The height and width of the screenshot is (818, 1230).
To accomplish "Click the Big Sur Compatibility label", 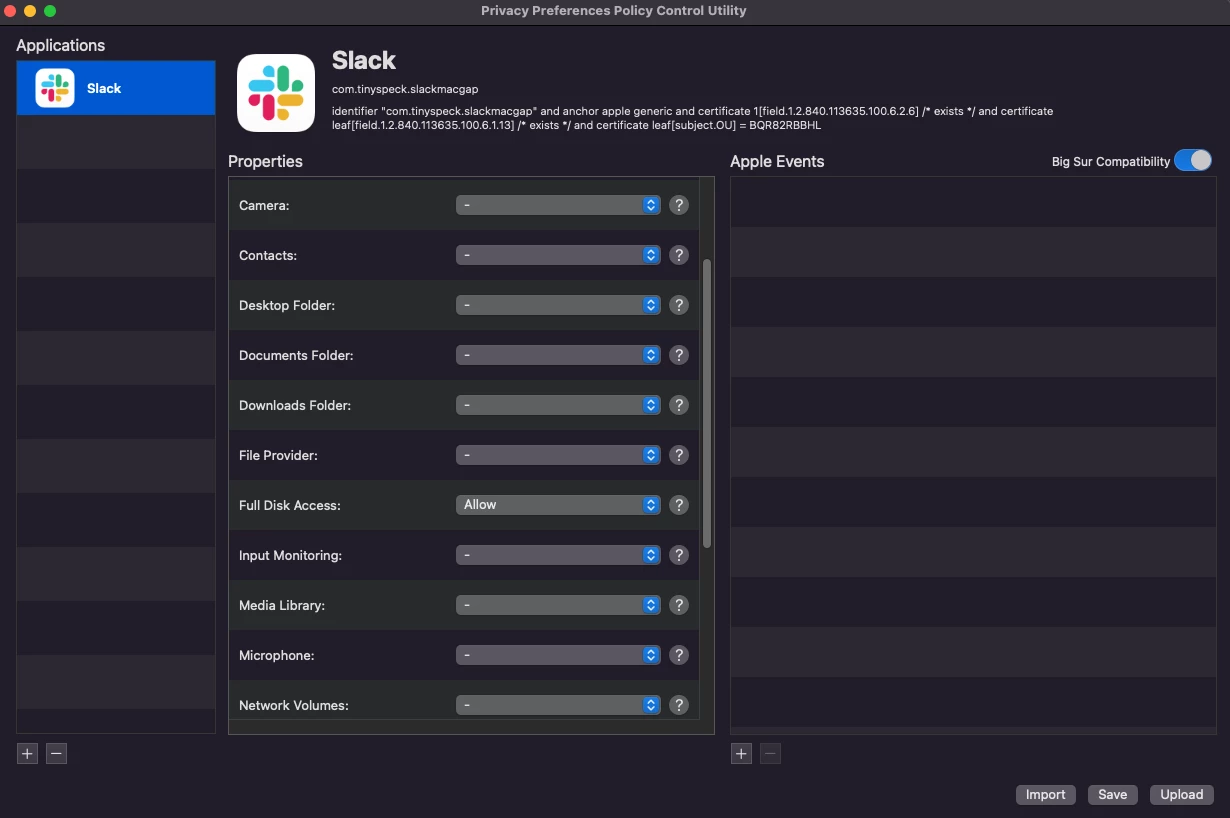I will (x=1110, y=161).
